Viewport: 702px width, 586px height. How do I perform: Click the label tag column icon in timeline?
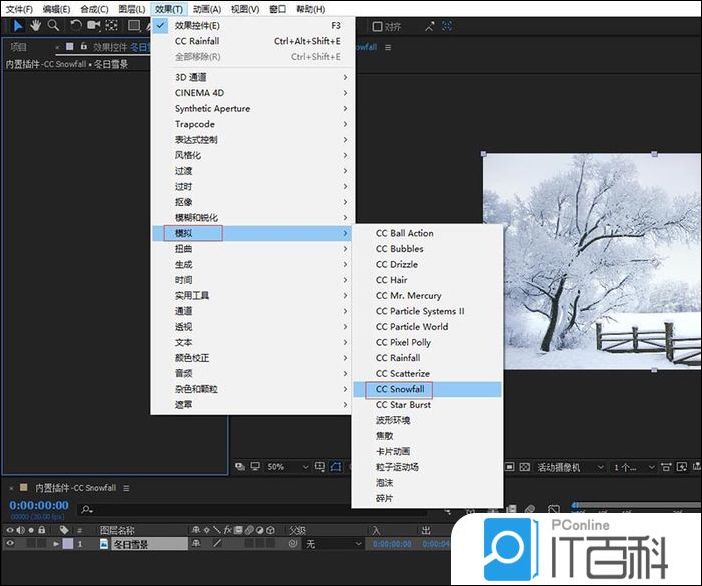[x=64, y=530]
